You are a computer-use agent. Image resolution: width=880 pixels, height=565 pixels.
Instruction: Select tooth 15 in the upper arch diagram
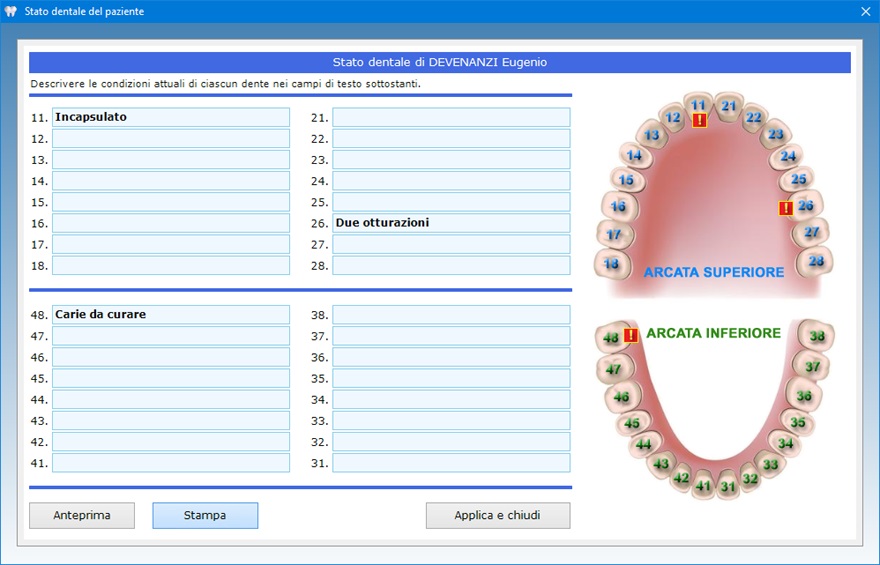626,180
